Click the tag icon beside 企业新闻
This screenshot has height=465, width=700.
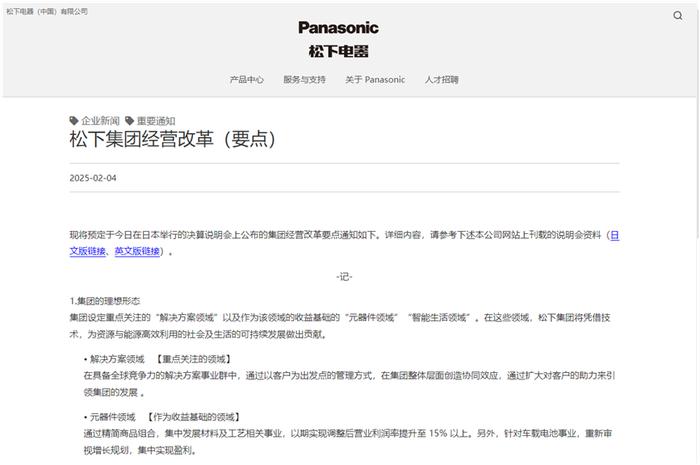click(x=74, y=120)
